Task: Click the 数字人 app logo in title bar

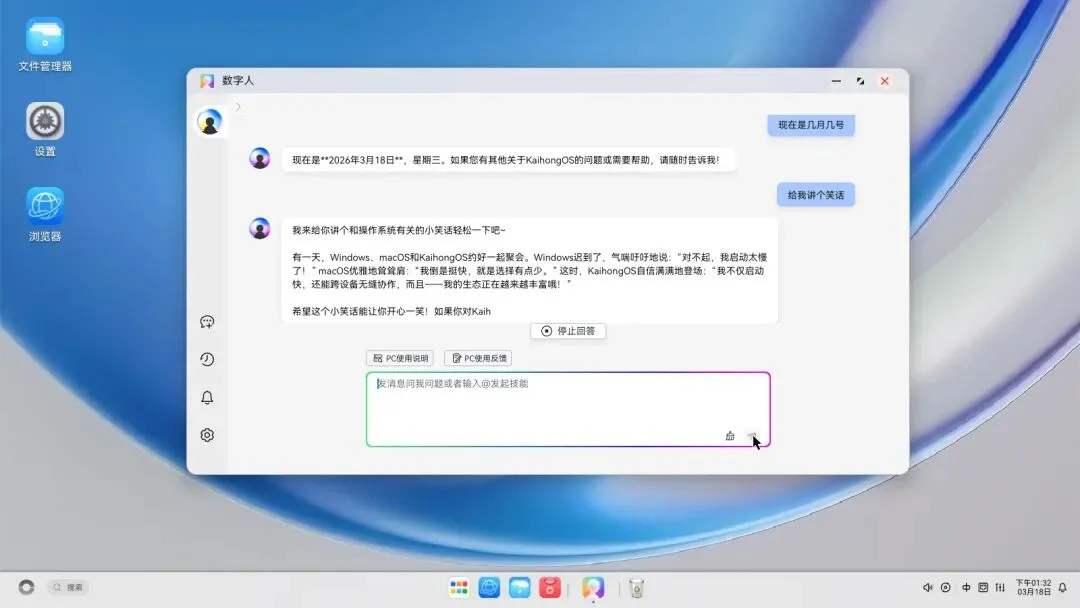Action: click(x=207, y=81)
